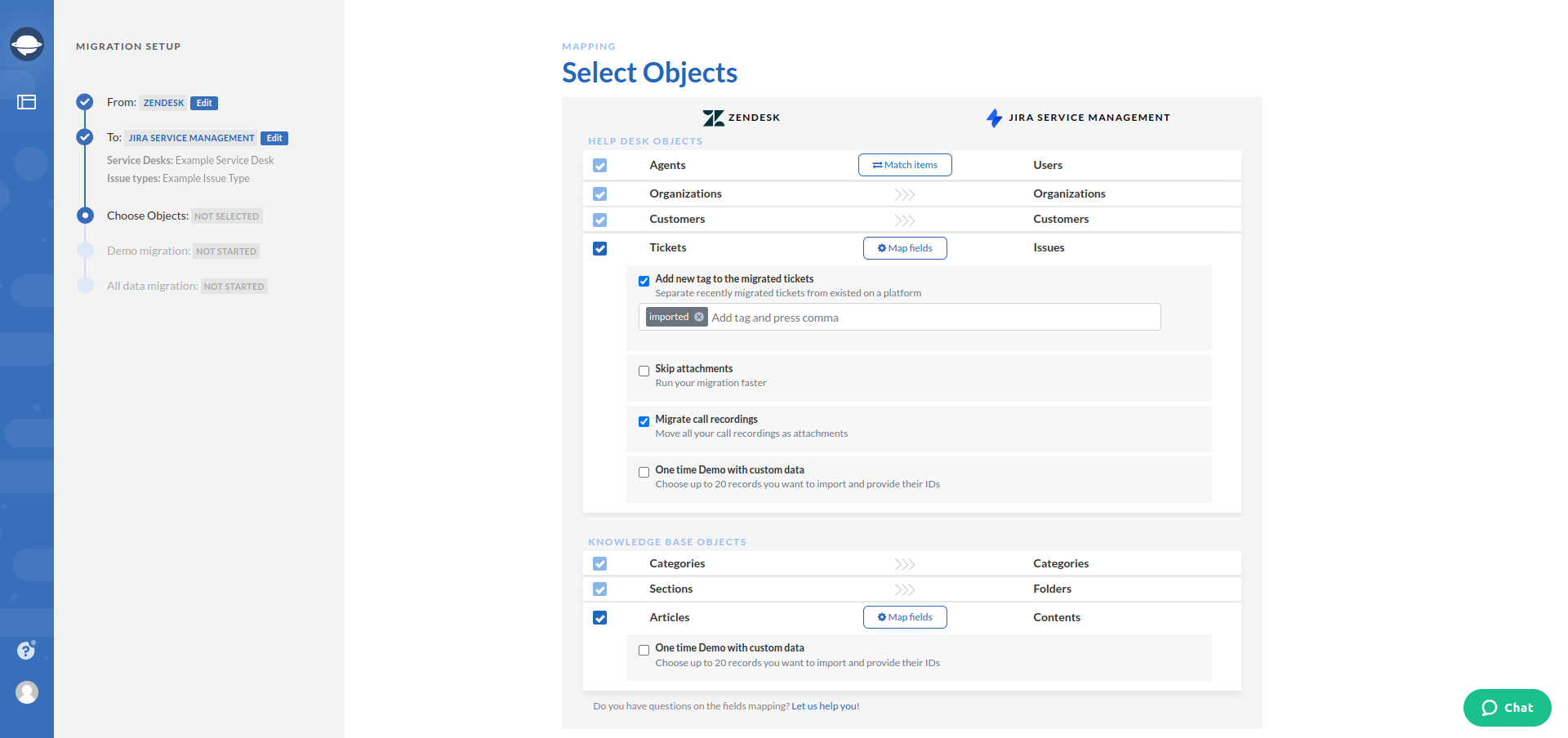The image size is (1568, 738).
Task: Click 'Match items' for Agents
Action: (905, 165)
